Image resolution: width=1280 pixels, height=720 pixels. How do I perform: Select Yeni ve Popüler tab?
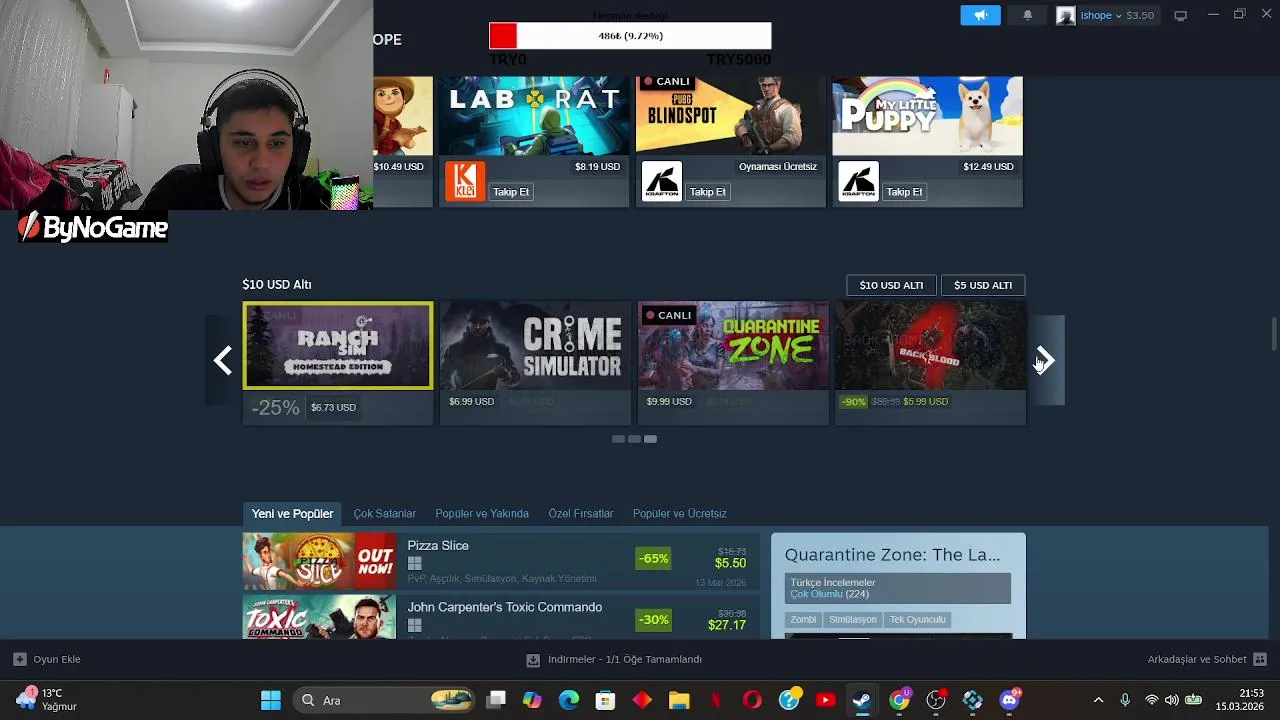click(292, 514)
